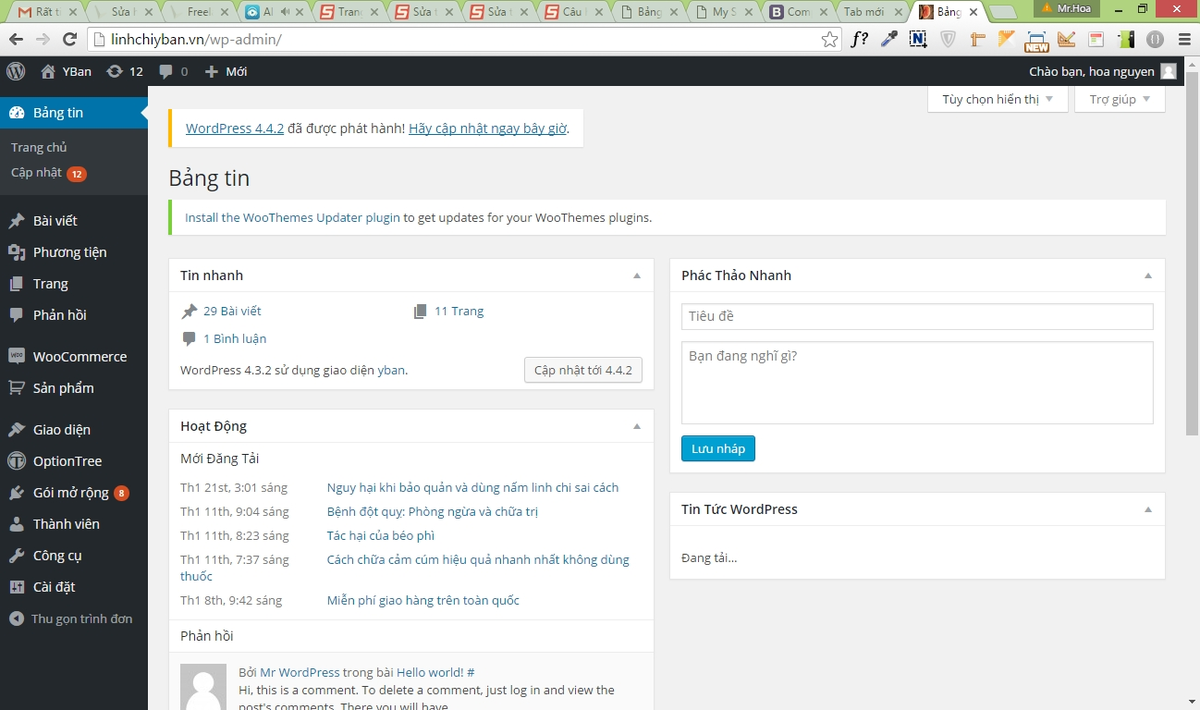This screenshot has width=1200, height=710.
Task: Open '11 Trang' link
Action: tap(459, 311)
